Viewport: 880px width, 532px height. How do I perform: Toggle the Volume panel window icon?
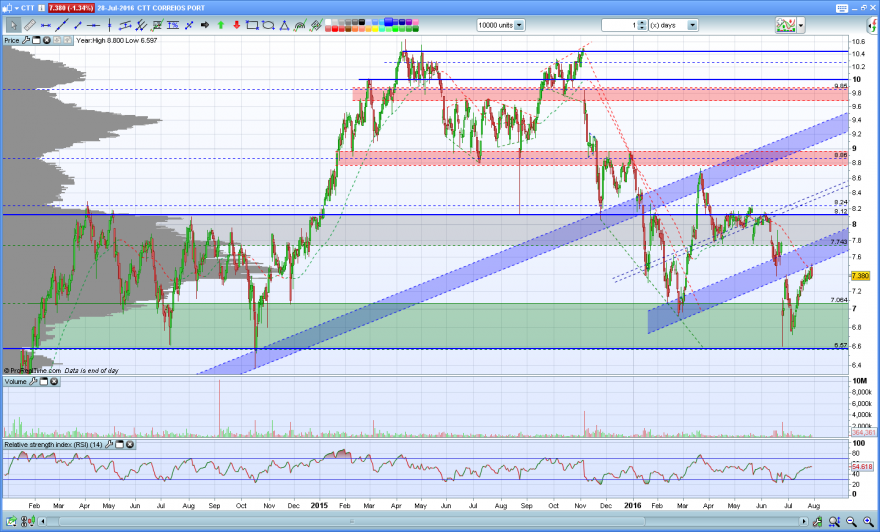(x=44, y=382)
